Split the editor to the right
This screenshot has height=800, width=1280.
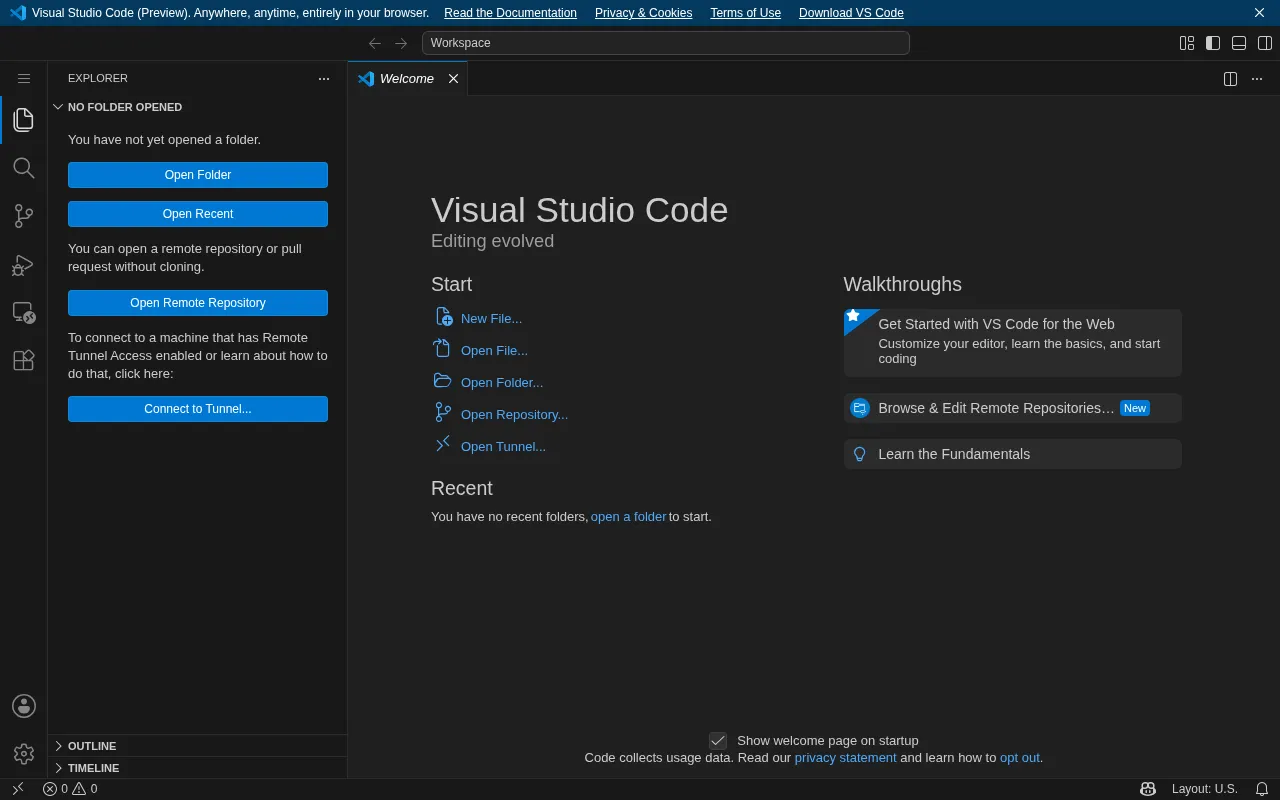(x=1231, y=79)
